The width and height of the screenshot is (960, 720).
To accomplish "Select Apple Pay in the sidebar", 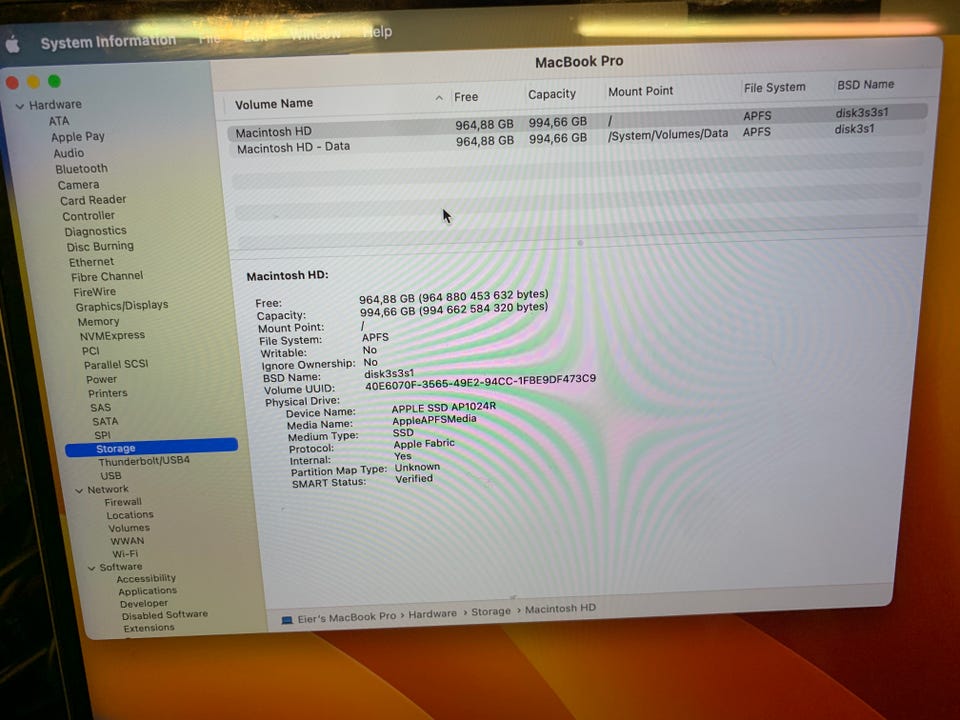I will pyautogui.click(x=78, y=137).
